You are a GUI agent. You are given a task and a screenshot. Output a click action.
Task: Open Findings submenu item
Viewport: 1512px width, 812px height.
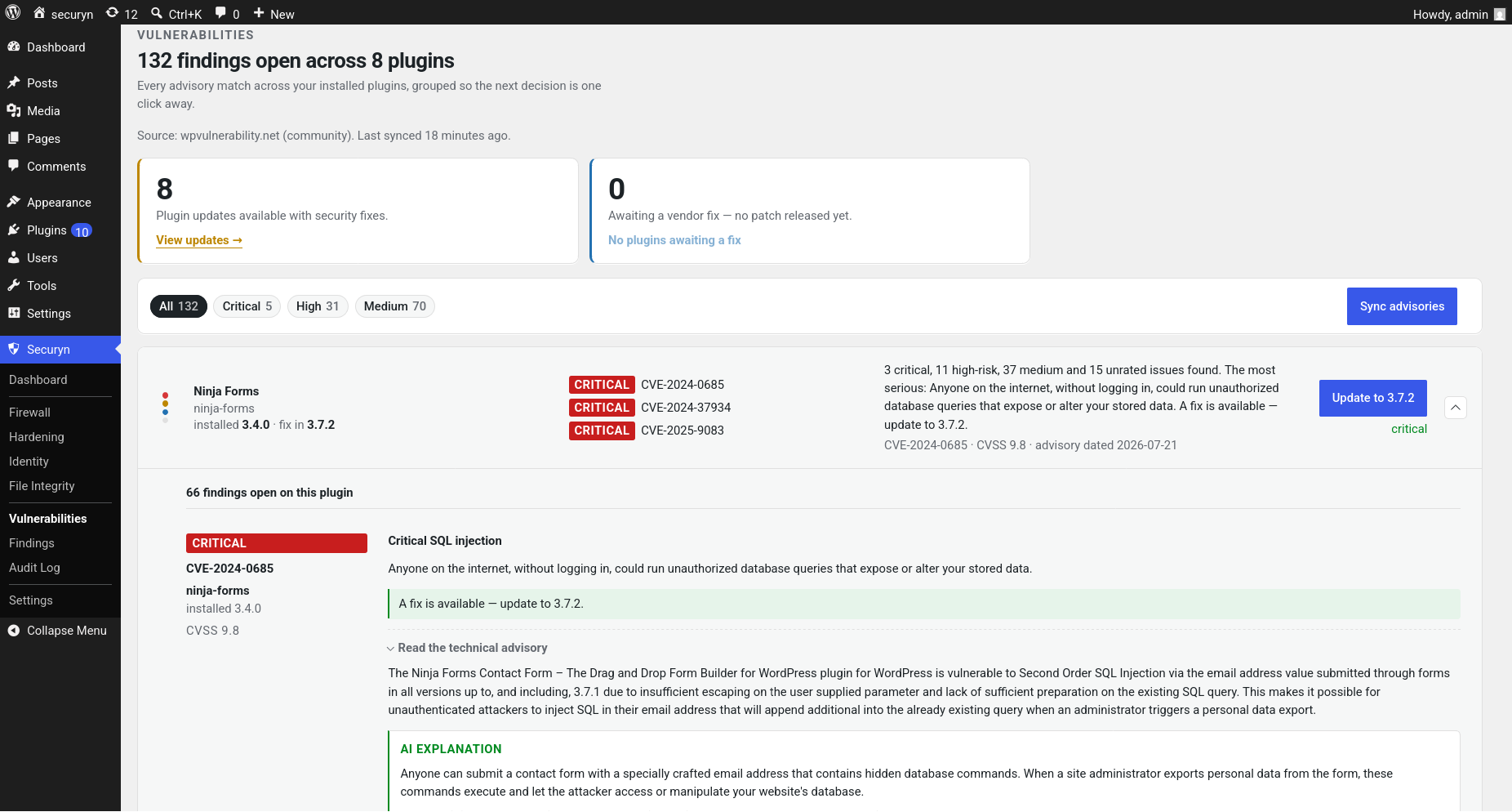[32, 543]
